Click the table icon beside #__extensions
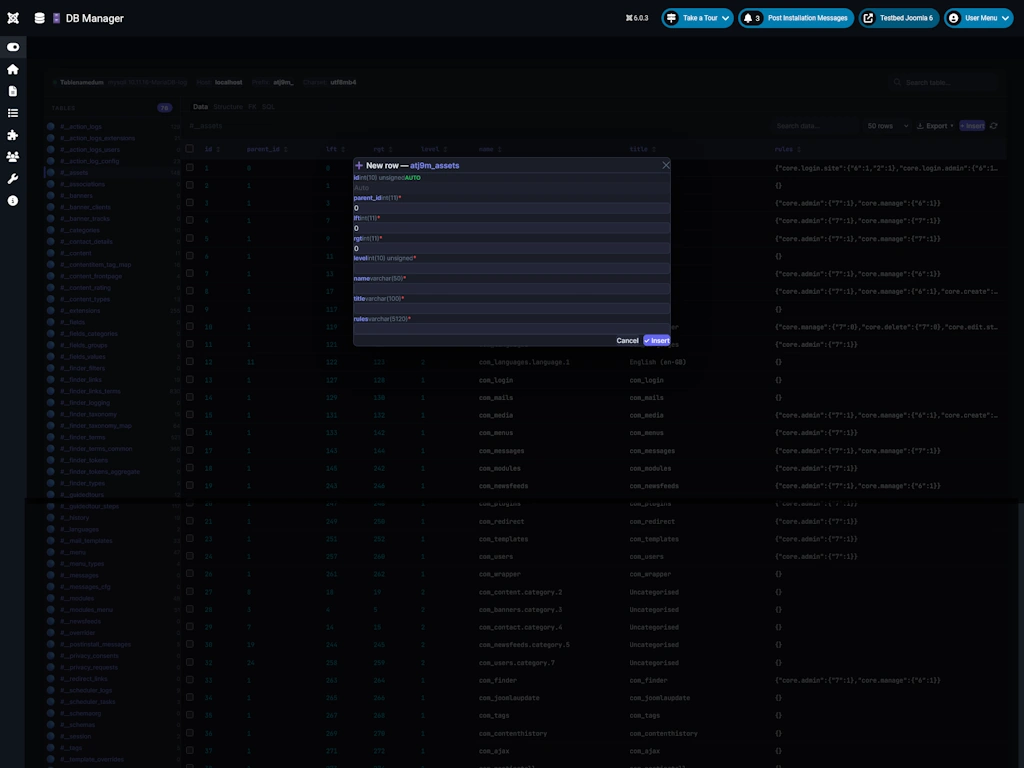This screenshot has width=1024, height=768. pyautogui.click(x=51, y=311)
